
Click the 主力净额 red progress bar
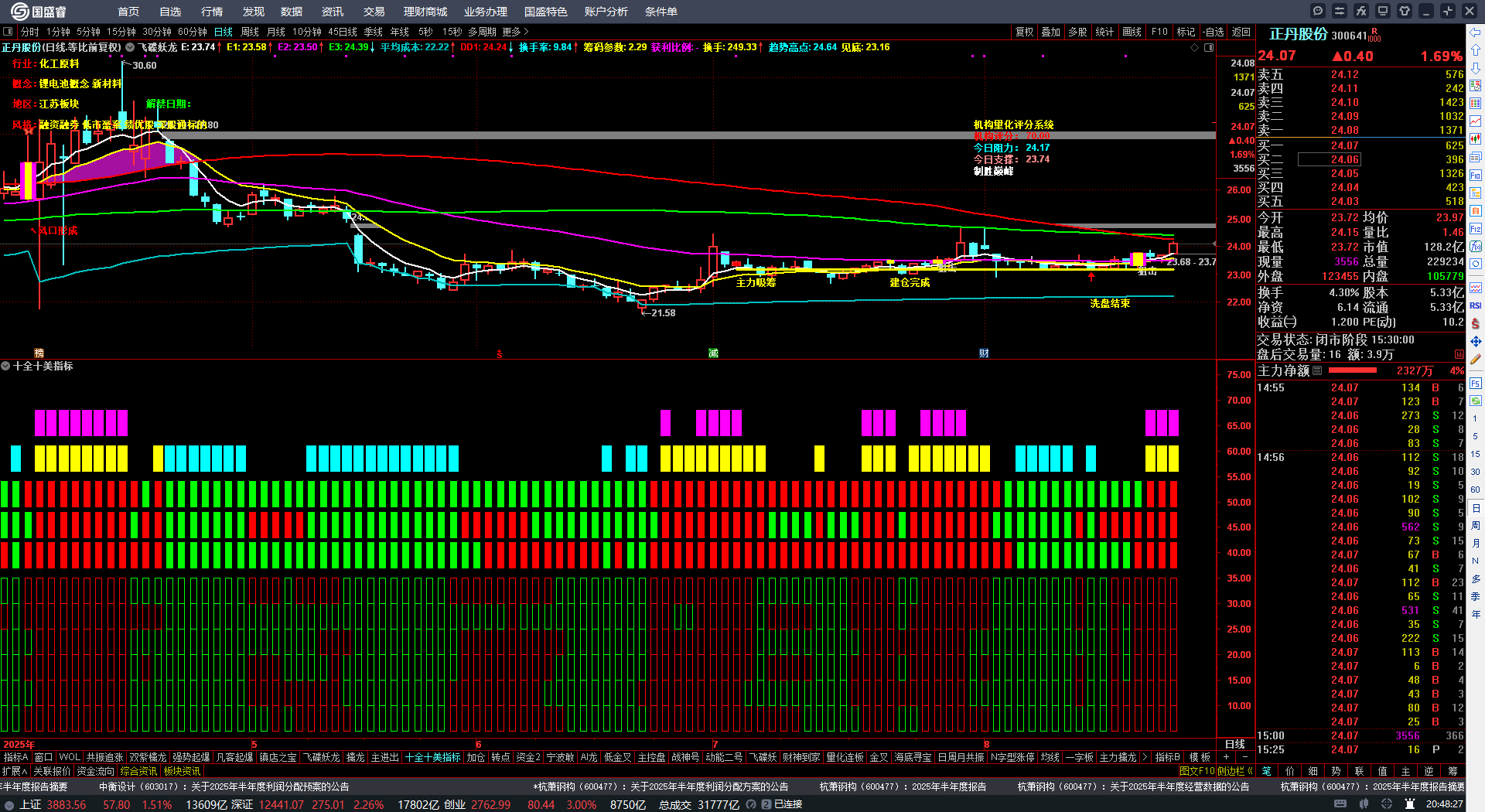[1352, 370]
